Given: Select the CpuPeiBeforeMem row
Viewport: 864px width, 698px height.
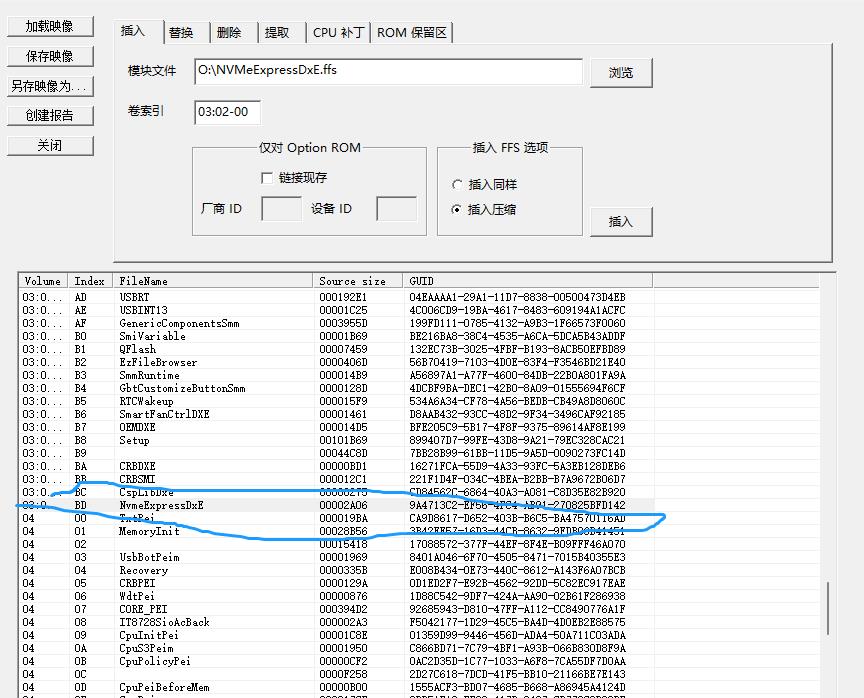Looking at the screenshot, I should (336, 688).
